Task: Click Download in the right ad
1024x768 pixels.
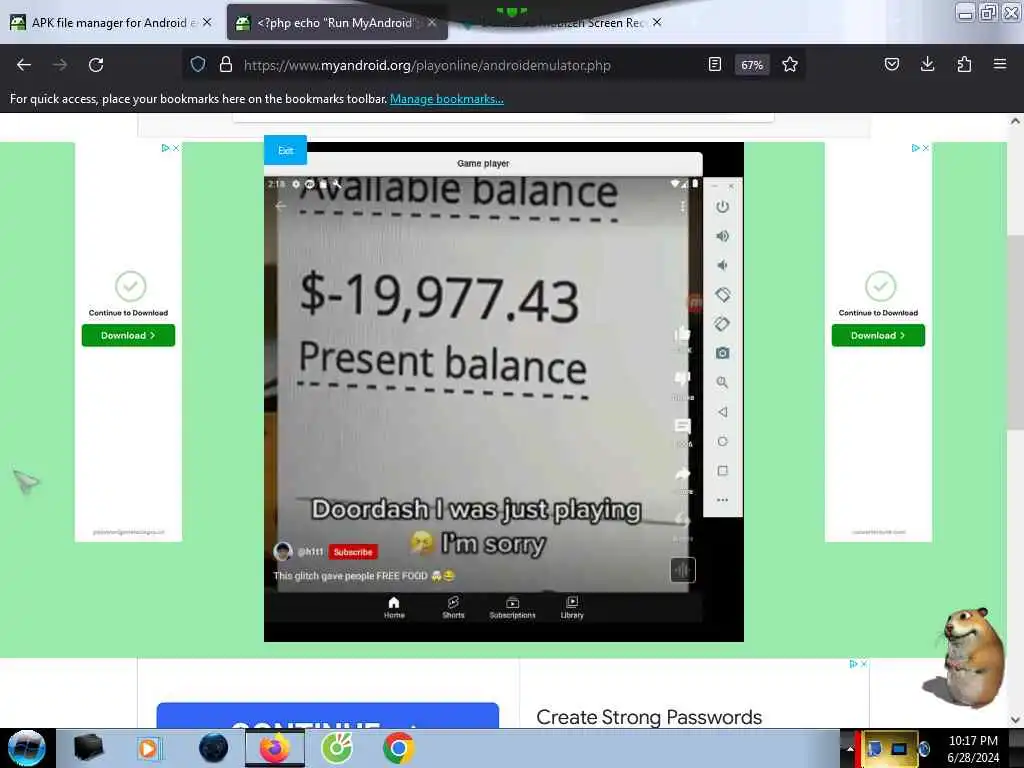Action: tap(878, 335)
